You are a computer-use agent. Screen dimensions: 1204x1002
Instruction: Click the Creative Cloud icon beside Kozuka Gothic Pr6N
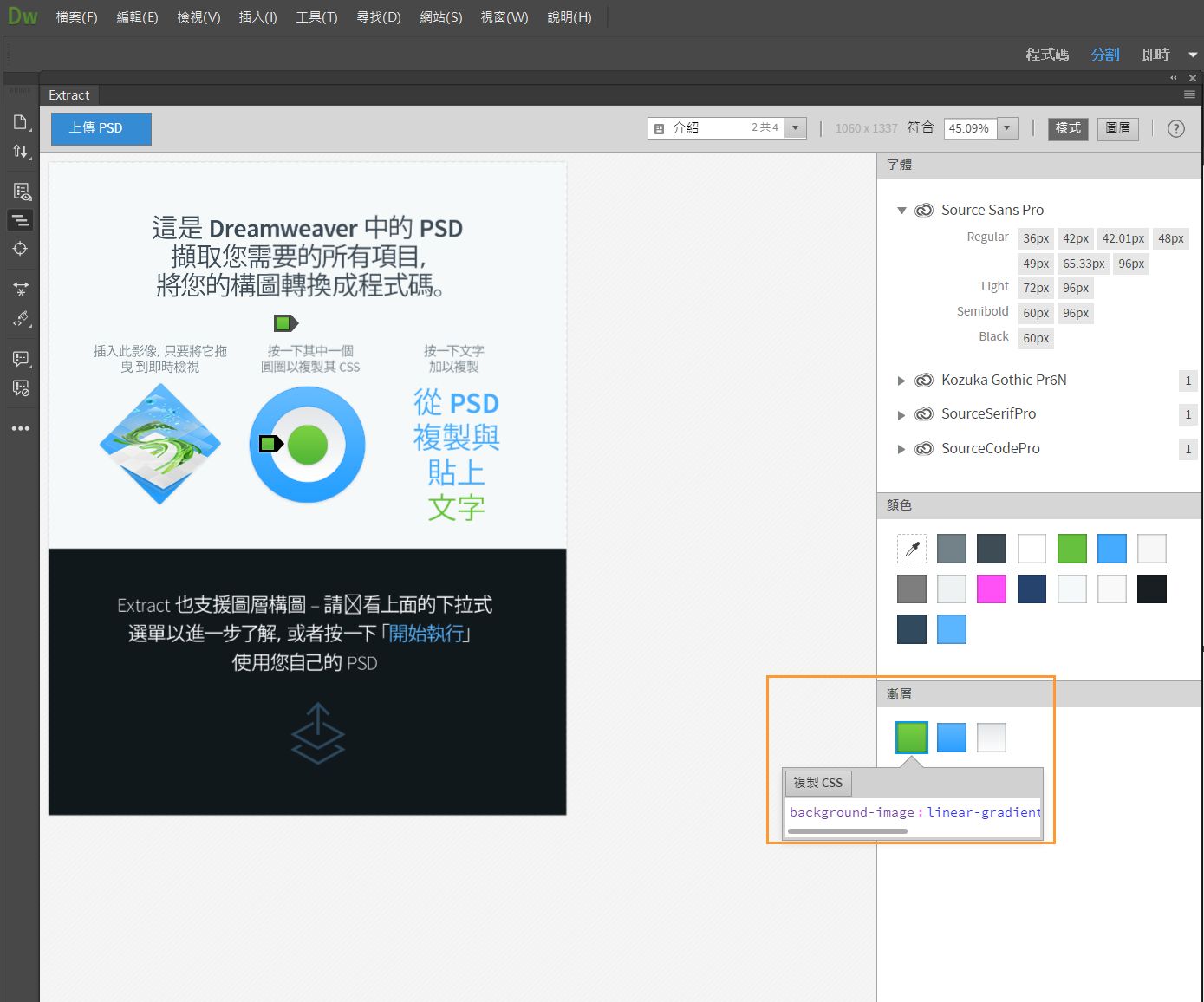click(925, 380)
